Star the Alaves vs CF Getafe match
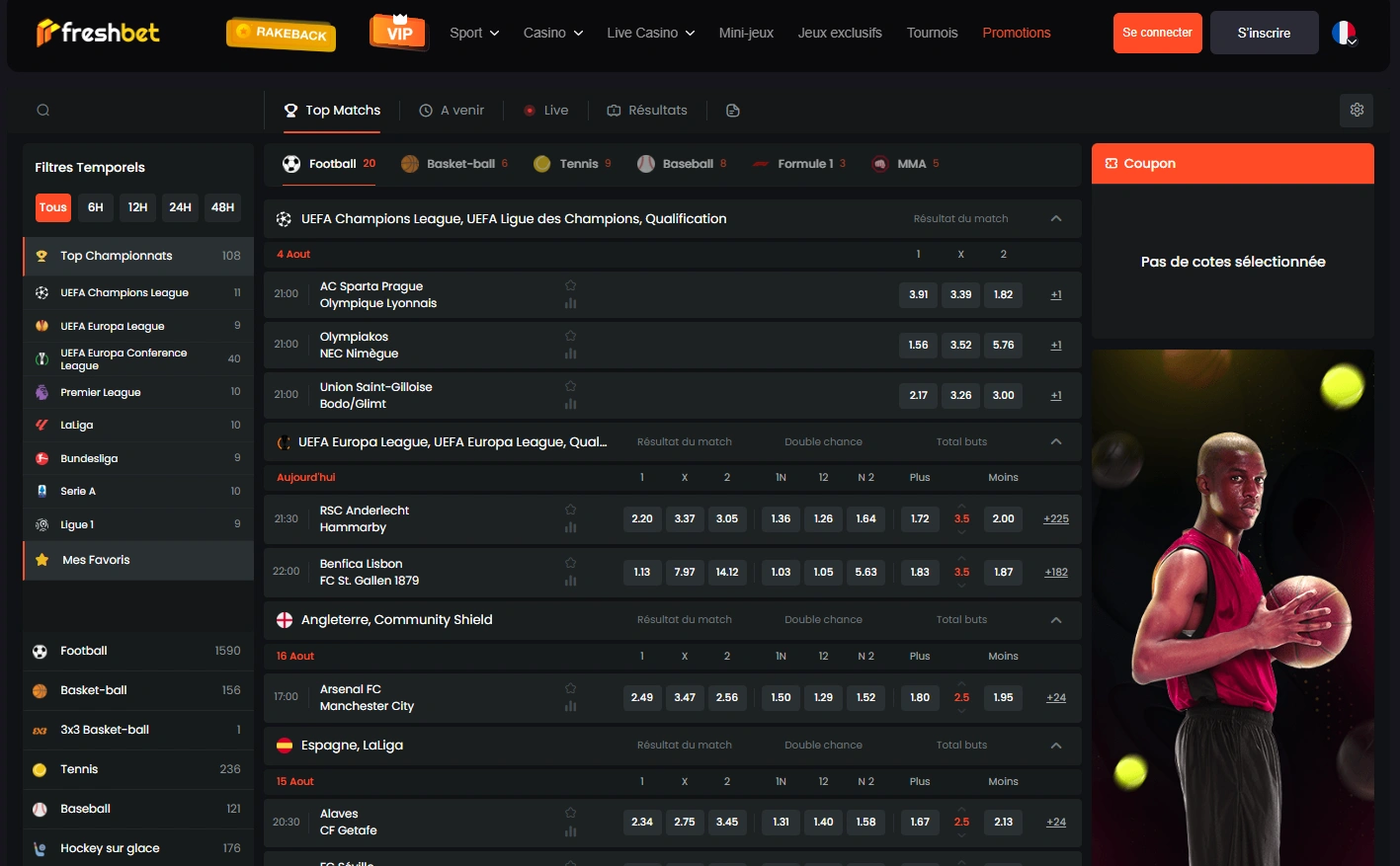Screen dimensions: 1400x866 571,813
